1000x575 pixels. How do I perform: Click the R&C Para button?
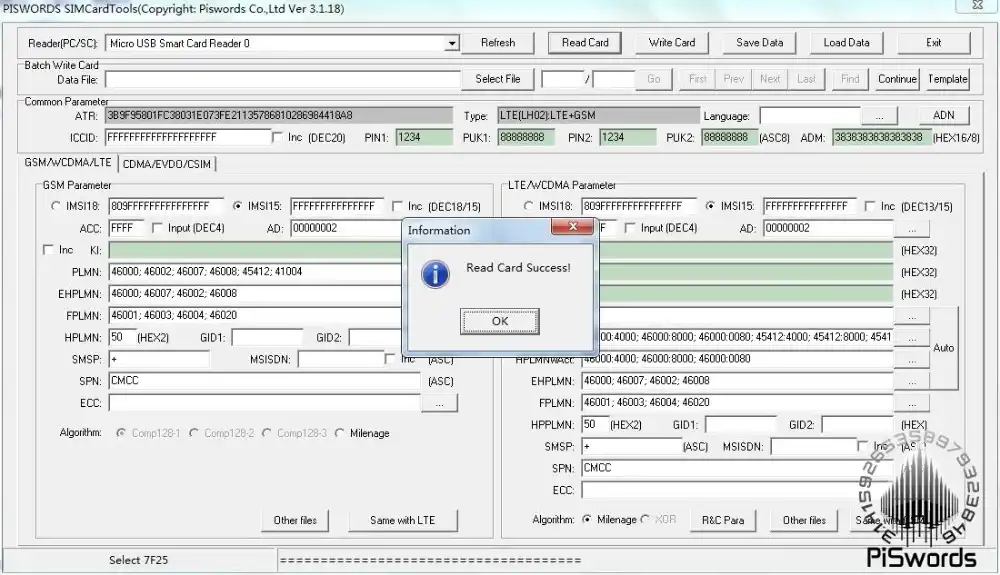point(723,520)
